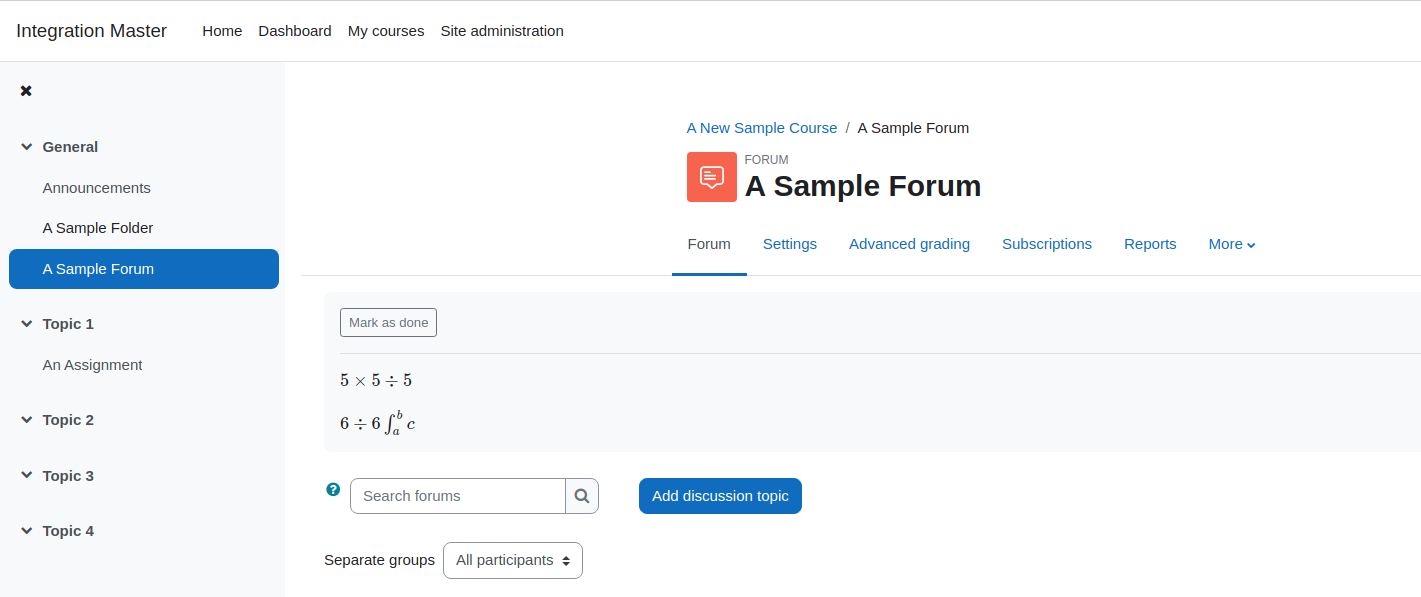Expand the Topic 2 section chevron
This screenshot has width=1421, height=597.
coord(27,420)
